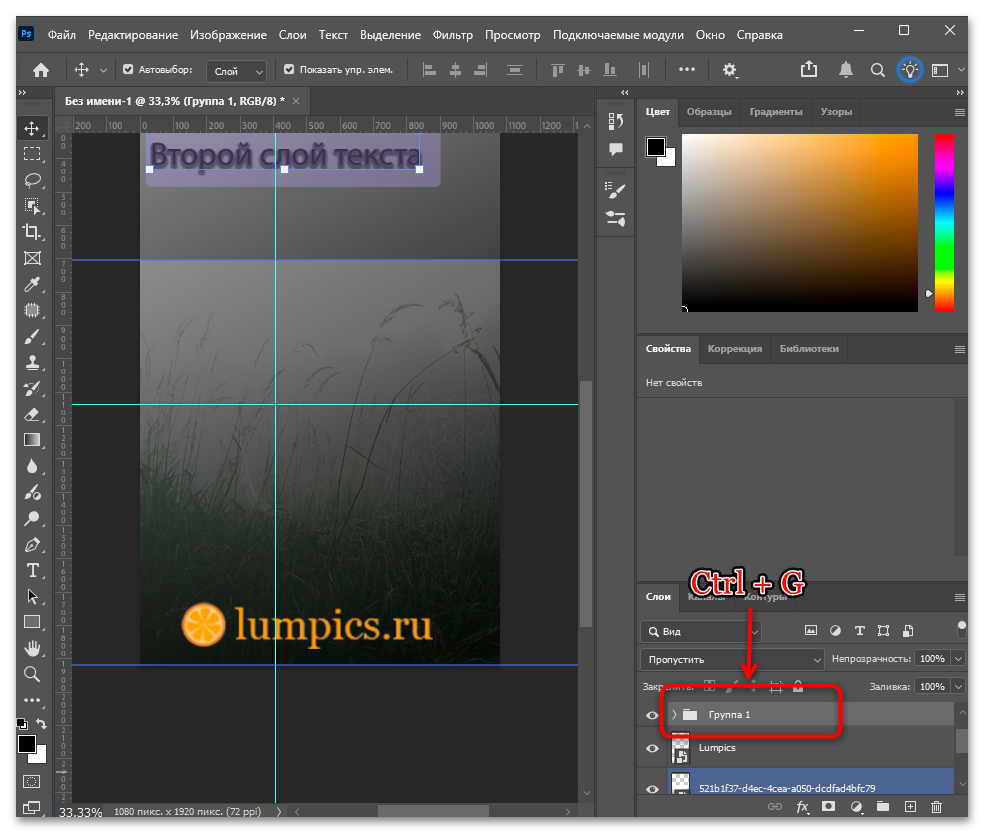Select the Gradient tool
The image size is (984, 833).
coord(32,440)
